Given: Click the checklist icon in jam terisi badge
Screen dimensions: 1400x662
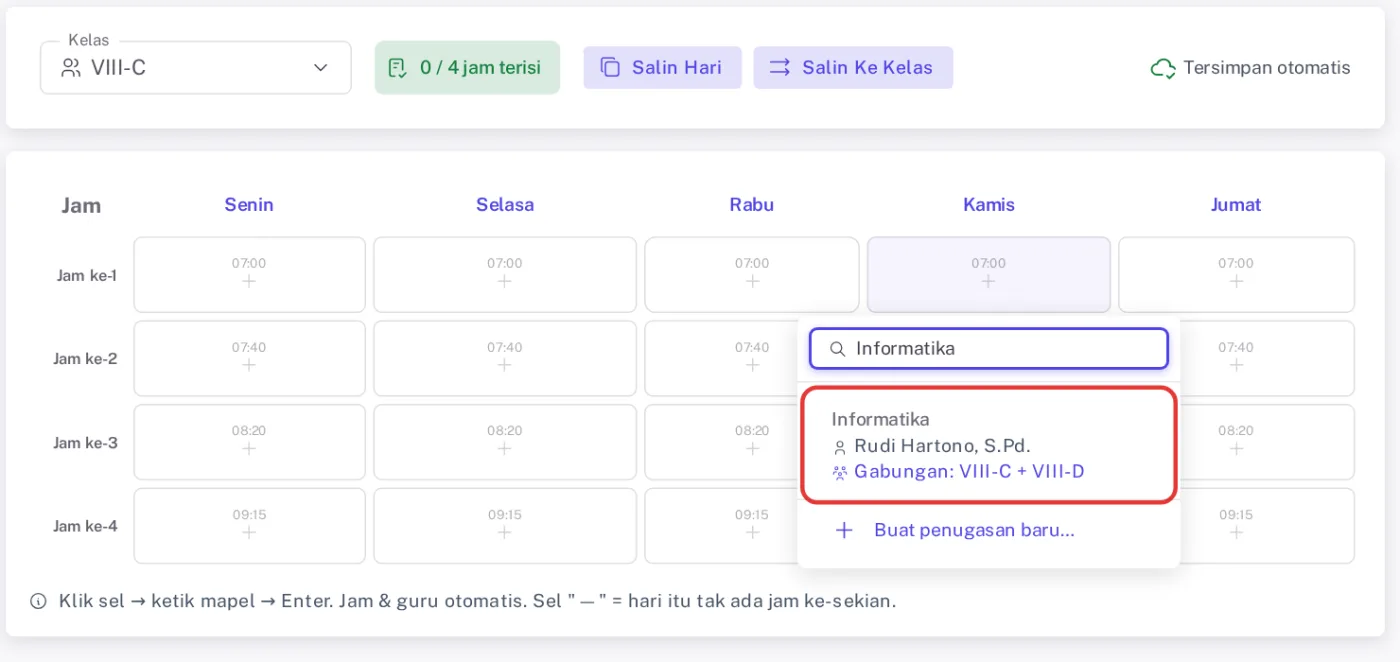Looking at the screenshot, I should (397, 68).
